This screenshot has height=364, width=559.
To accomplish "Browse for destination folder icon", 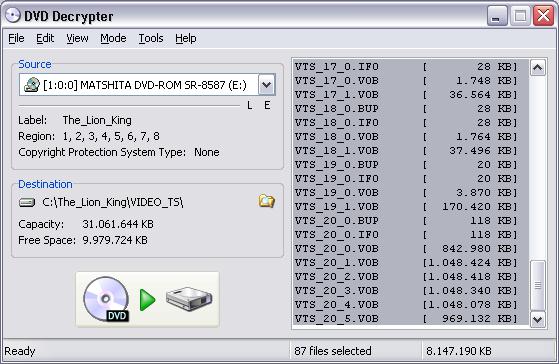I will pos(266,201).
